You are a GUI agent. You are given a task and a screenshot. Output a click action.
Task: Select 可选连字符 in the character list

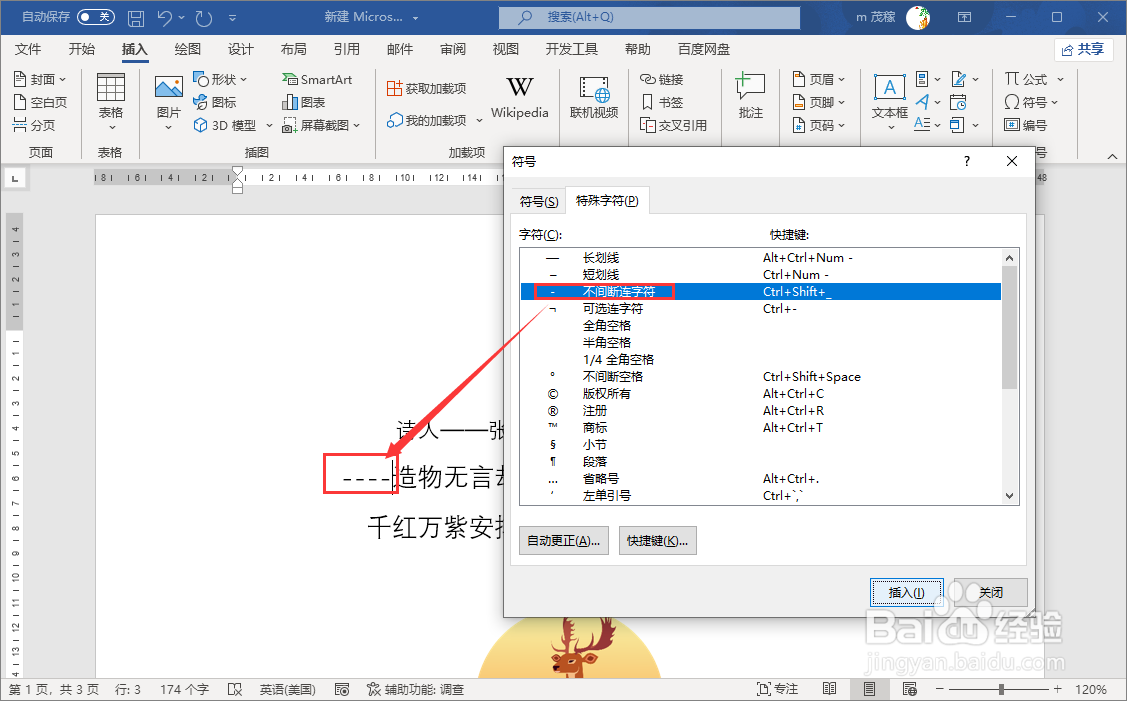tap(760, 308)
